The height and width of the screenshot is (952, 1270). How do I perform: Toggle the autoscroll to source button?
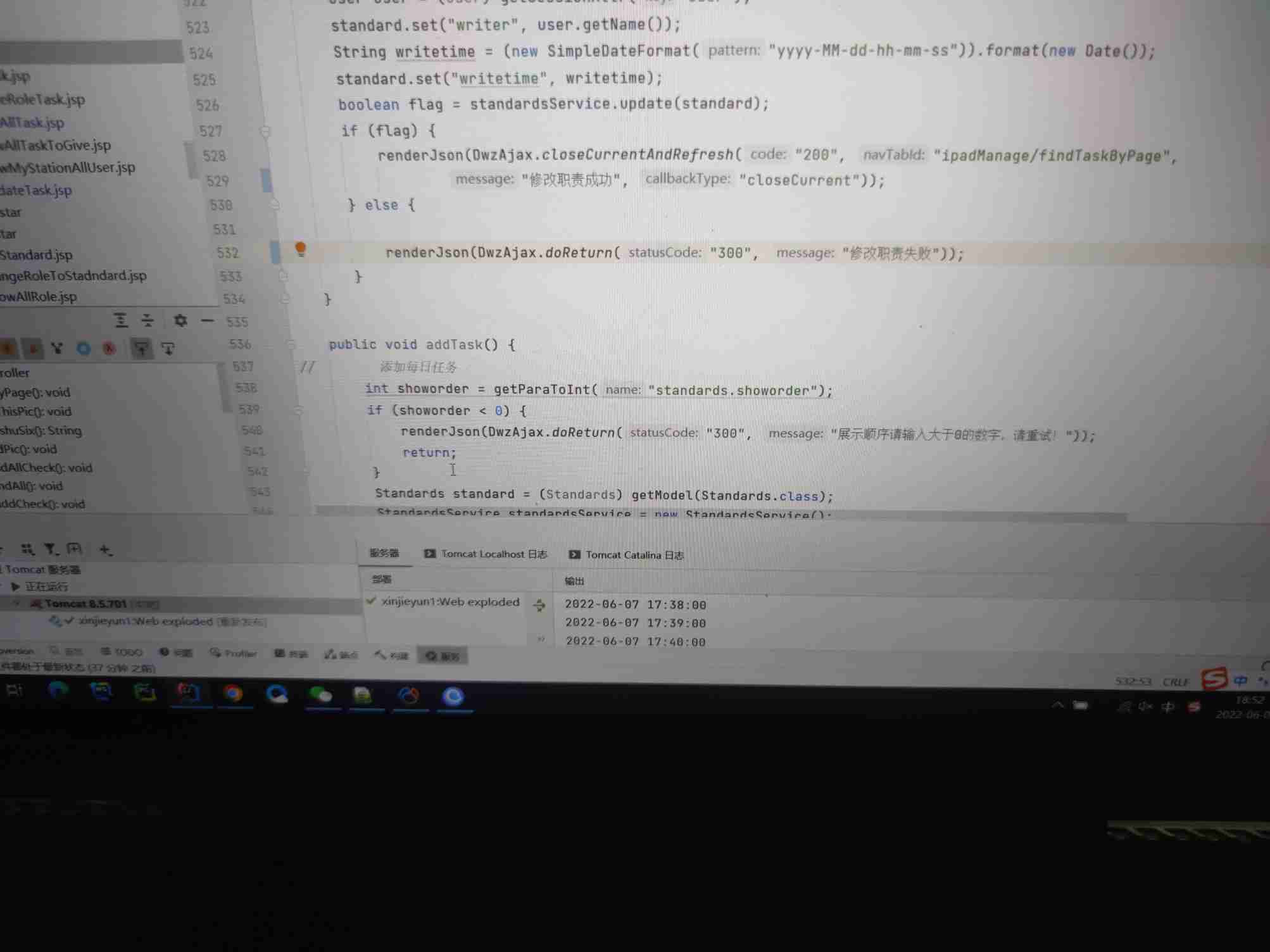[141, 348]
